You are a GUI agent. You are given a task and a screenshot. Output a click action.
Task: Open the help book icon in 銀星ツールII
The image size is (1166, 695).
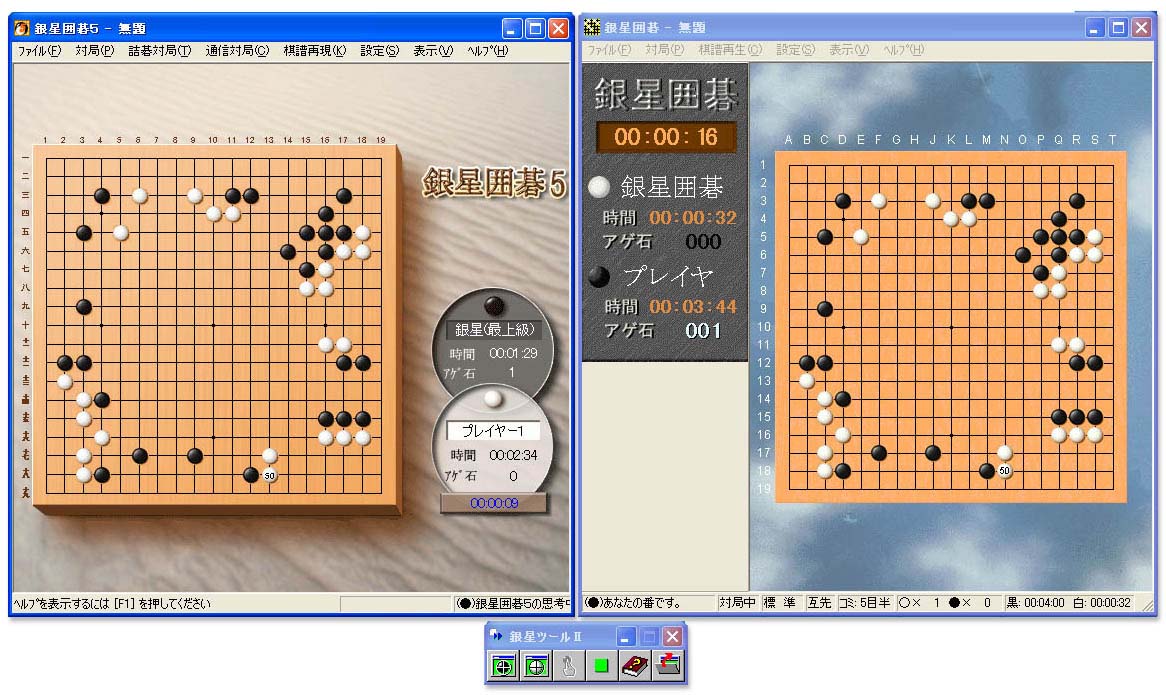pyautogui.click(x=634, y=665)
